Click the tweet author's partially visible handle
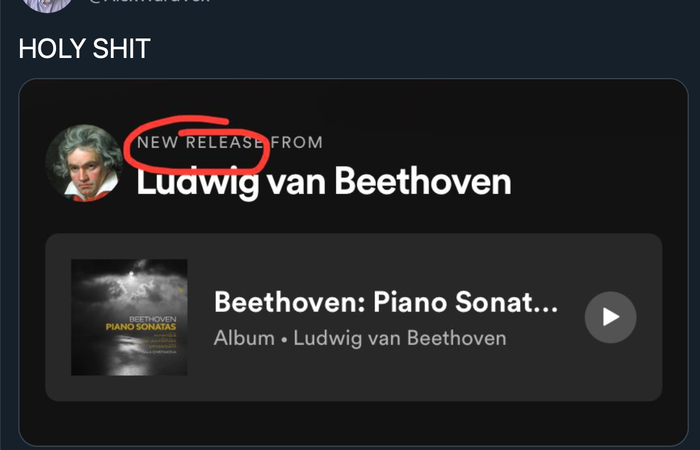This screenshot has height=450, width=700. pos(150,1)
